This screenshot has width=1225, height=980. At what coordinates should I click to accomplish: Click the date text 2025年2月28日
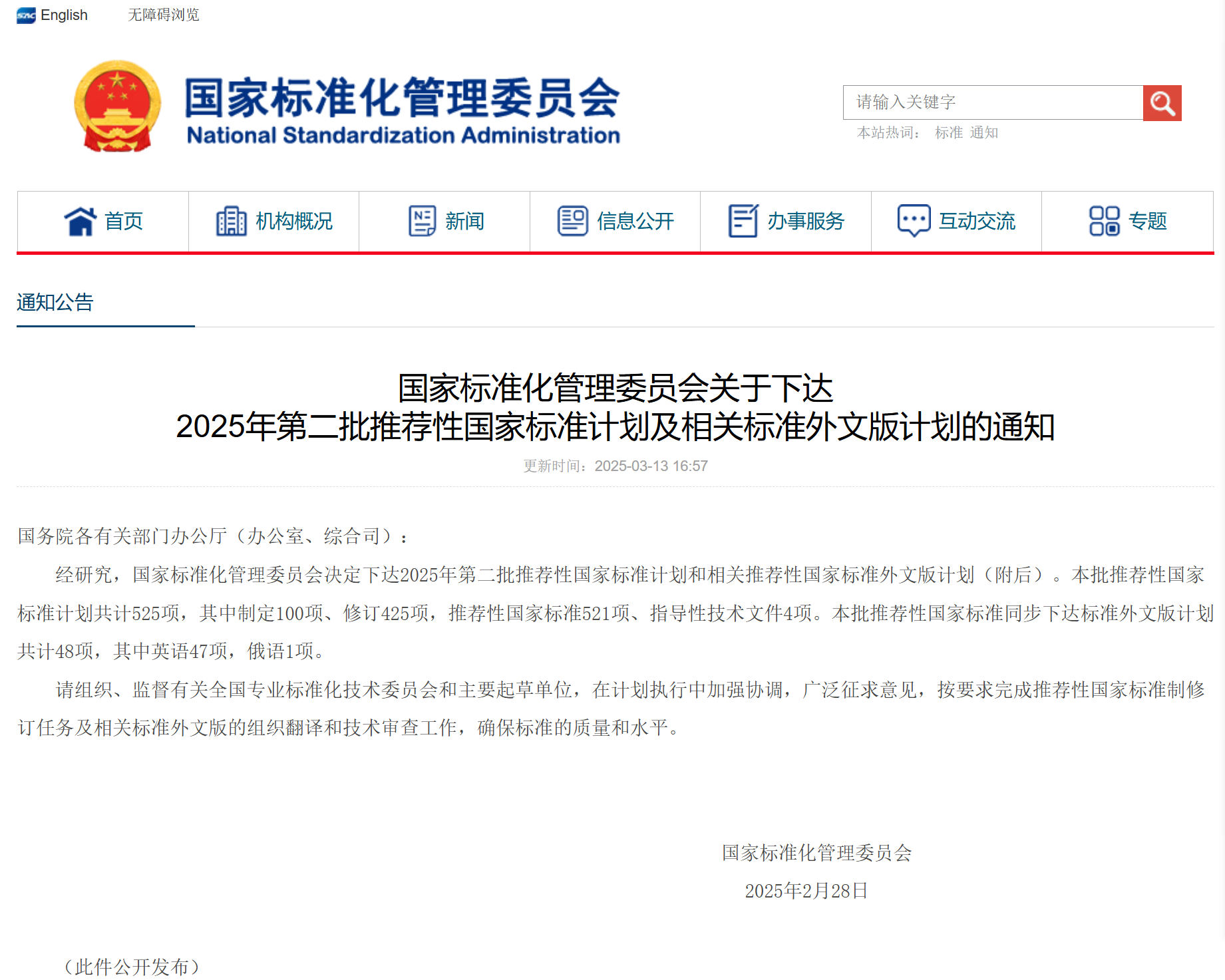[x=806, y=891]
